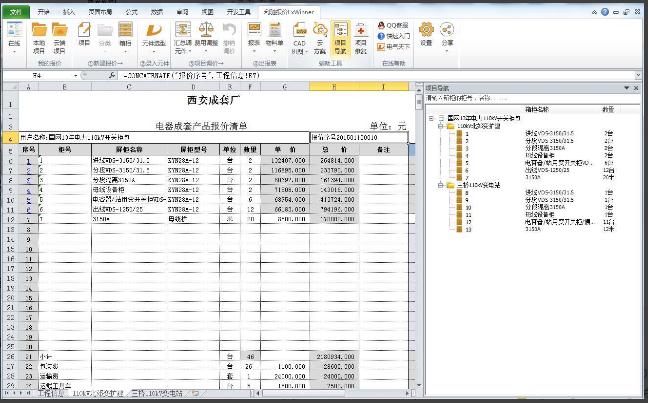The image size is (648, 403).
Task: Open the QQ group penguin icon
Action: click(381, 26)
